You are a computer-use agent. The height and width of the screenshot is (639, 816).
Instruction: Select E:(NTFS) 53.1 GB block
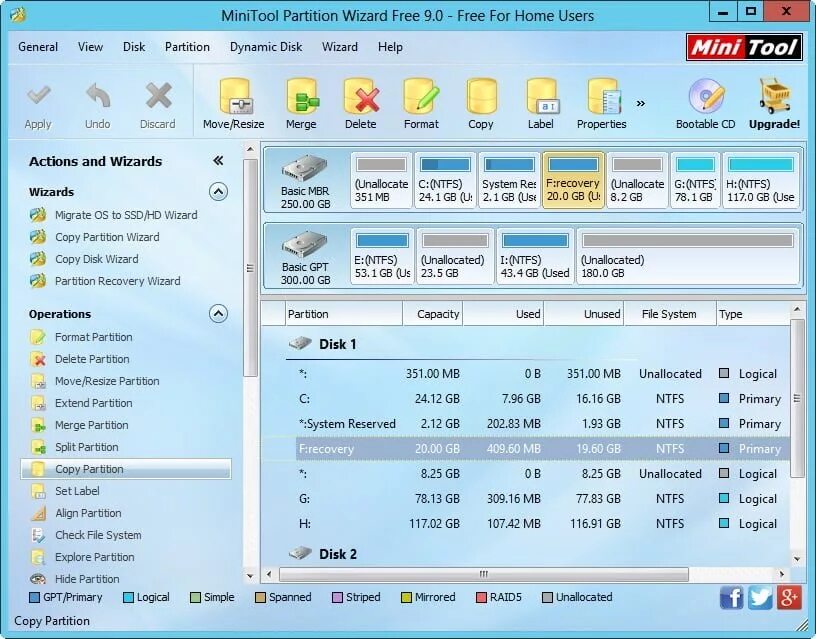(x=382, y=257)
